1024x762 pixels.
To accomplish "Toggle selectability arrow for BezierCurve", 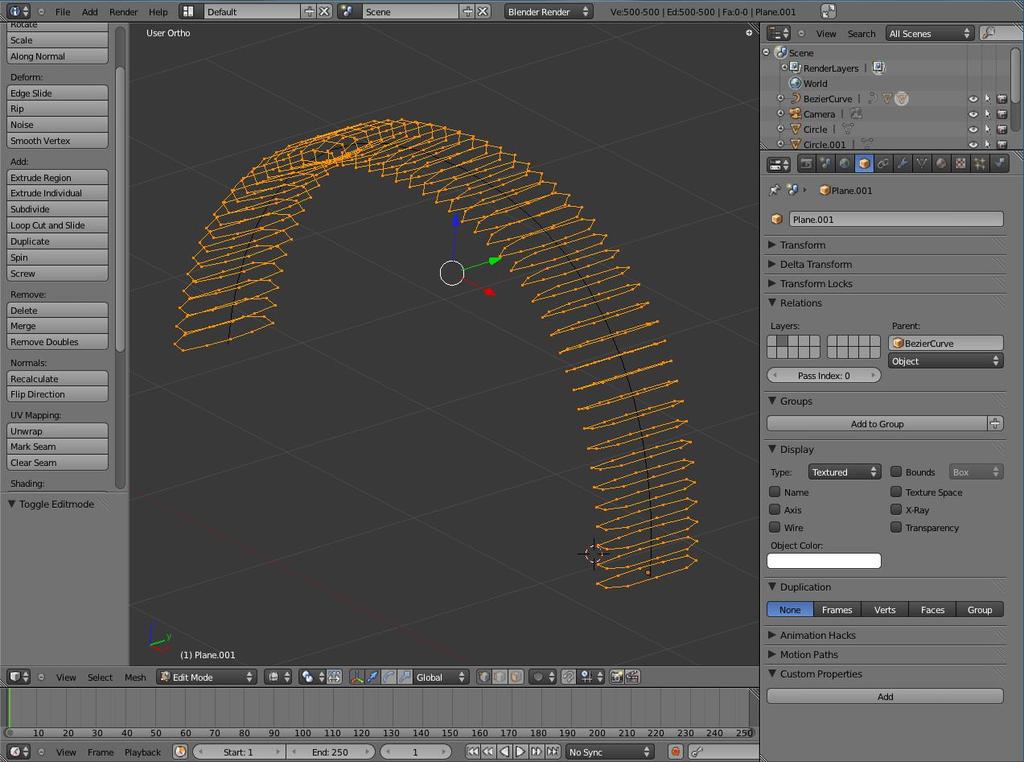I will [x=987, y=99].
